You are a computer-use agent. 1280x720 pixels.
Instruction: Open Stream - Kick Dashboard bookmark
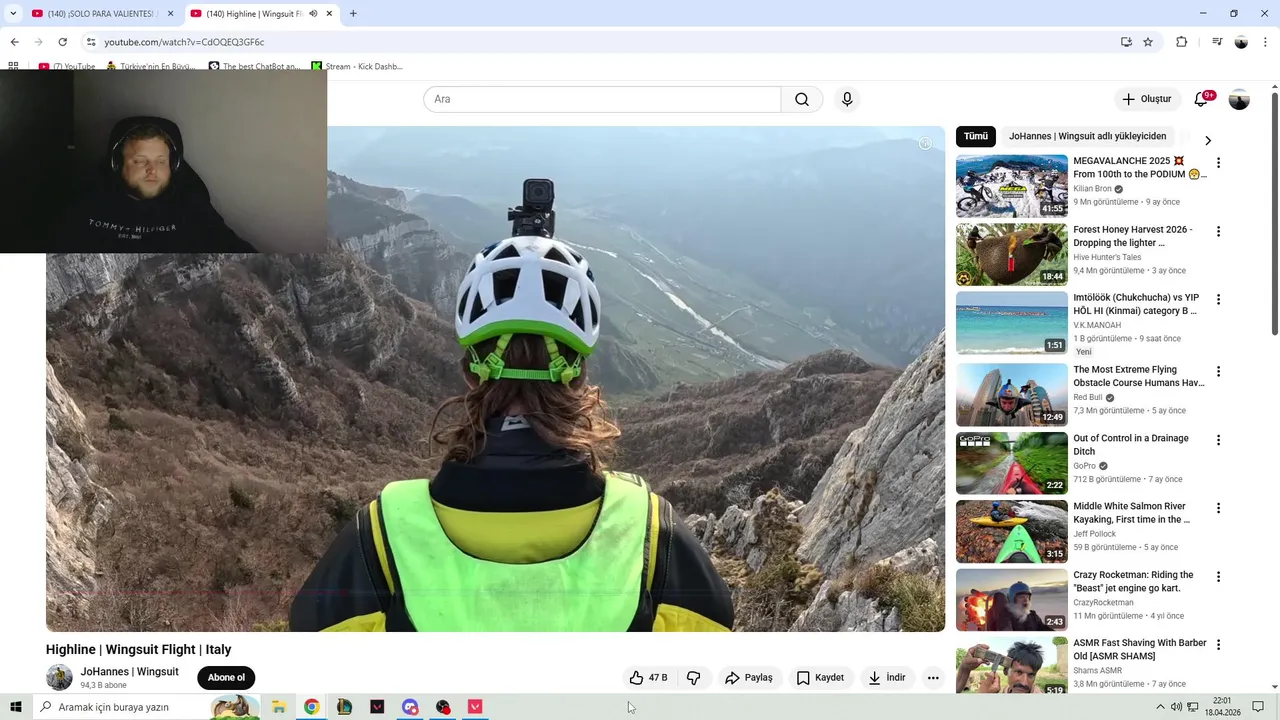[x=356, y=66]
